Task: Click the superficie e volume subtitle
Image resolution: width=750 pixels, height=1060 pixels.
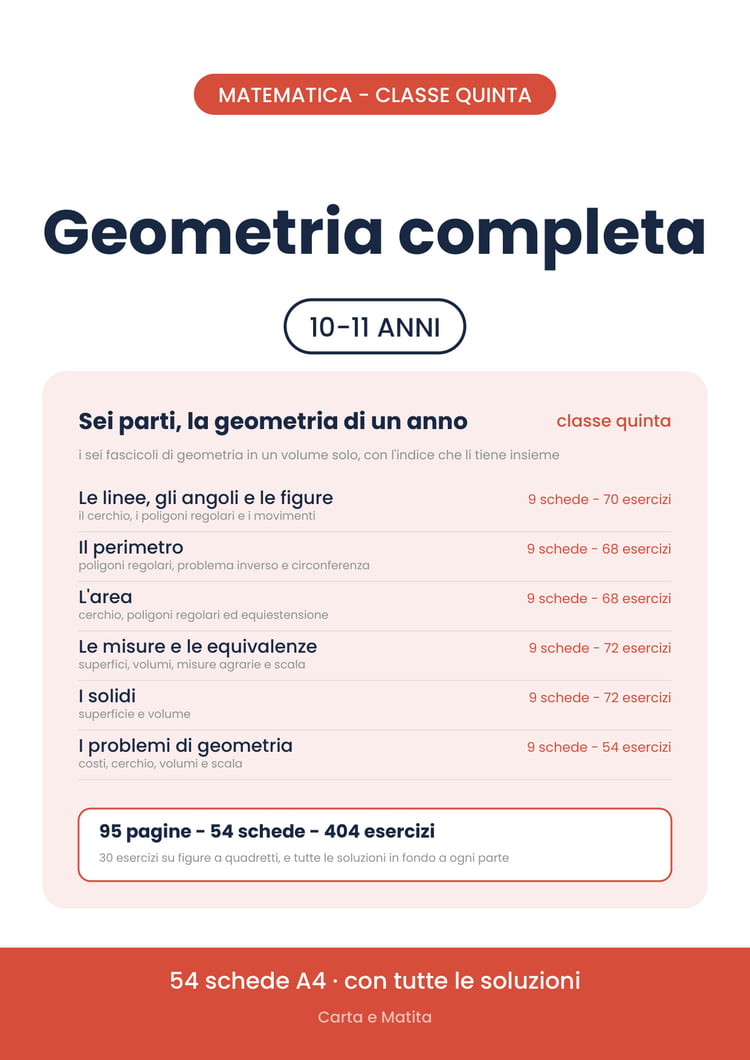Action: pyautogui.click(x=135, y=714)
